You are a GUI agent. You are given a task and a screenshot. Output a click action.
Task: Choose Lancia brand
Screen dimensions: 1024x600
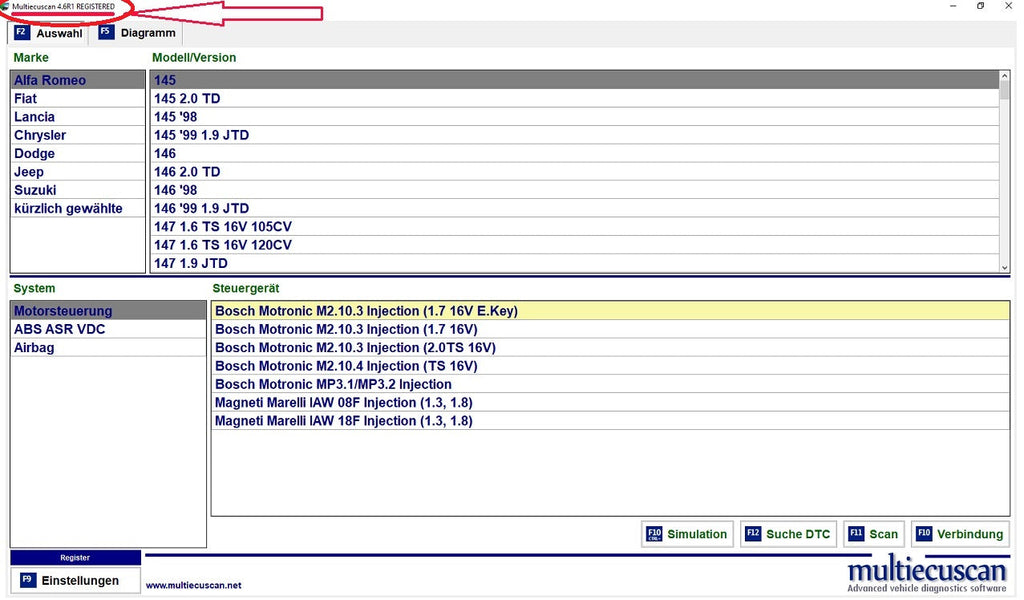[78, 117]
